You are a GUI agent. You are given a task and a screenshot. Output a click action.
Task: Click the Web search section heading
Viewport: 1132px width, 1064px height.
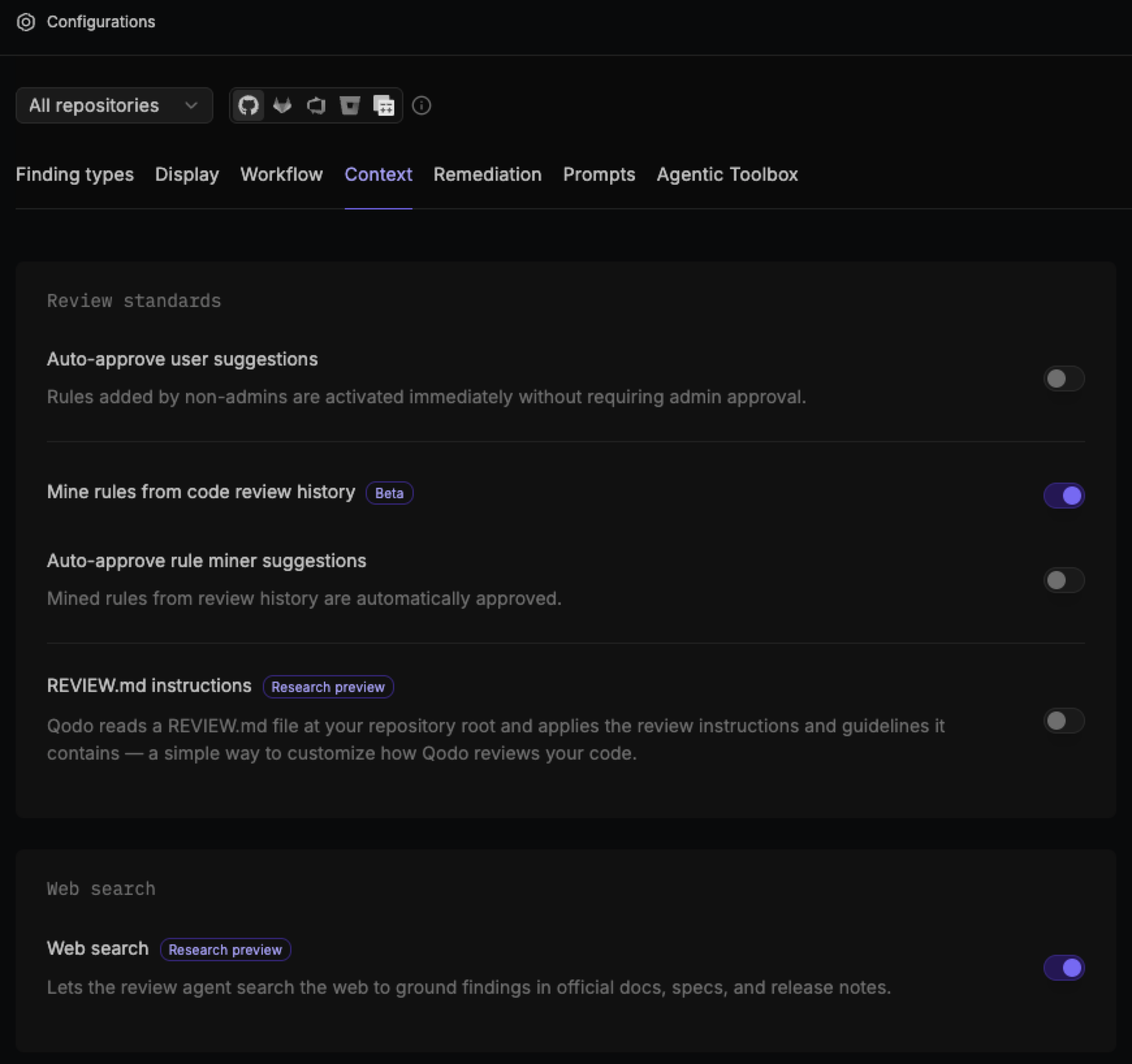click(x=101, y=888)
